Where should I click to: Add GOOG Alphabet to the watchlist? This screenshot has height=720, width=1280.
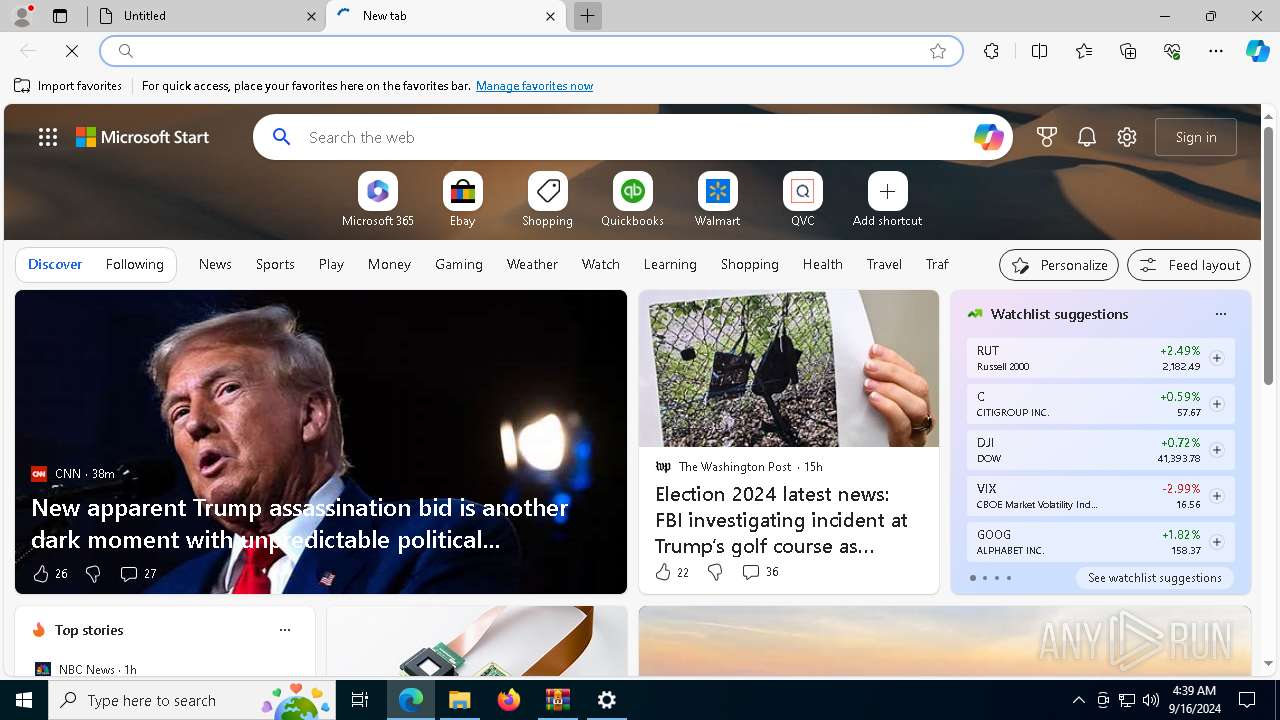(x=1217, y=542)
